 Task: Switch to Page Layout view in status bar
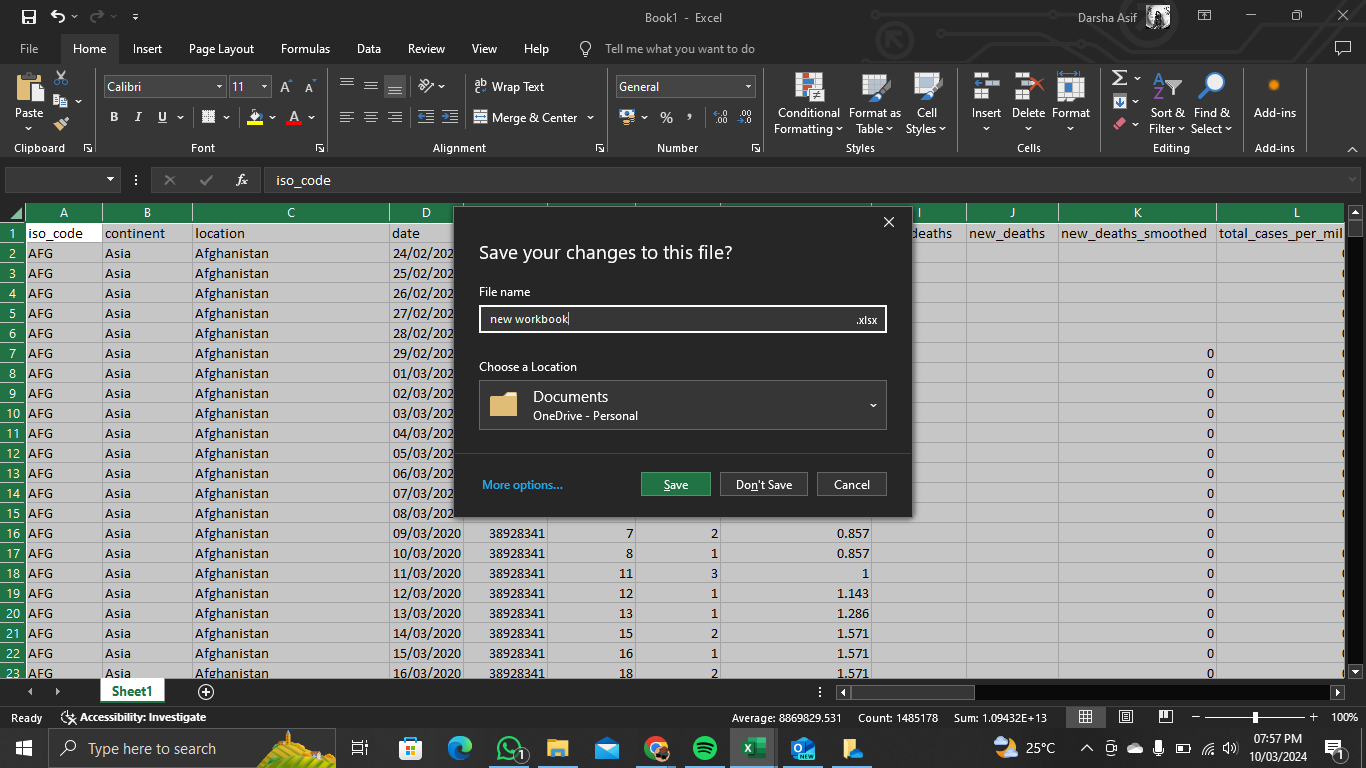1125,717
